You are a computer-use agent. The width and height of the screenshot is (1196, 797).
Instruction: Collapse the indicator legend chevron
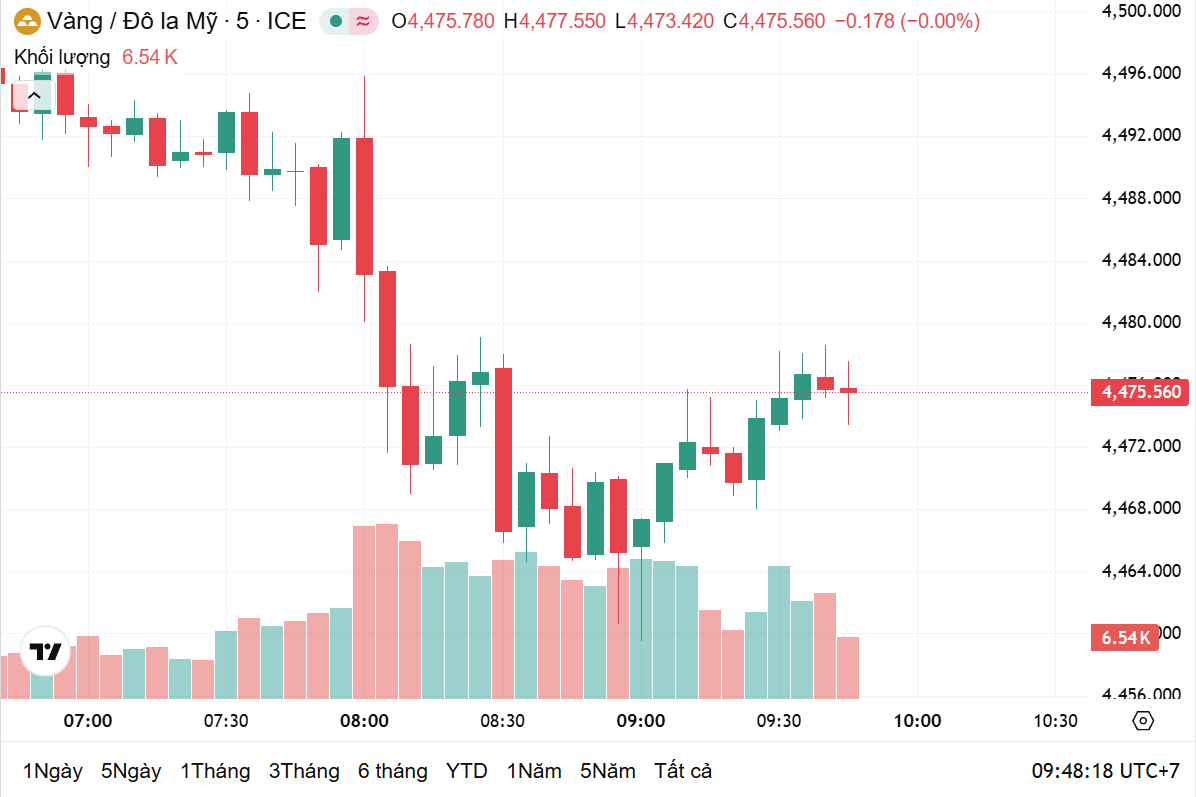pos(34,96)
